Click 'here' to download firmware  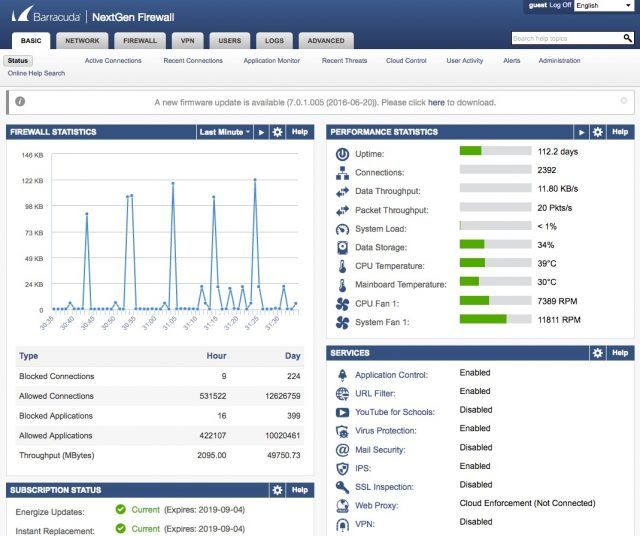436,102
